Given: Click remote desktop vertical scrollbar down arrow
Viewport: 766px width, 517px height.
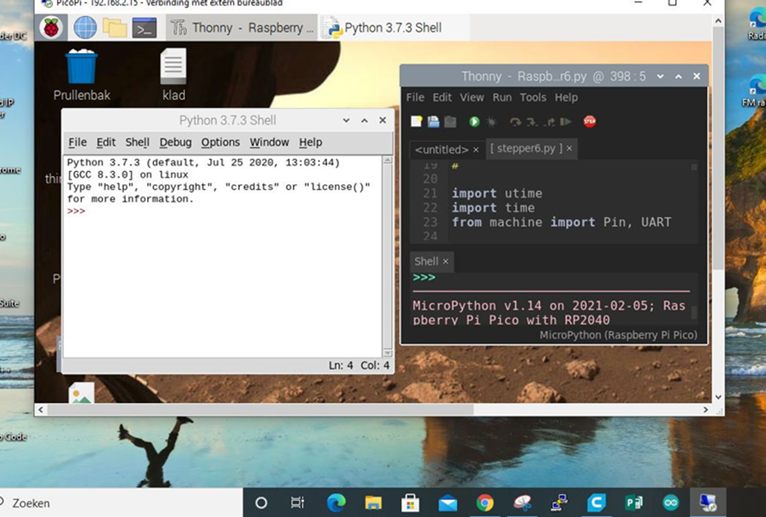Looking at the screenshot, I should coord(718,397).
